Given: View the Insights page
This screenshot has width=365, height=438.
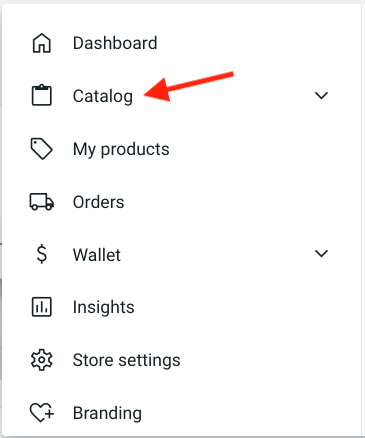Looking at the screenshot, I should click(103, 308).
